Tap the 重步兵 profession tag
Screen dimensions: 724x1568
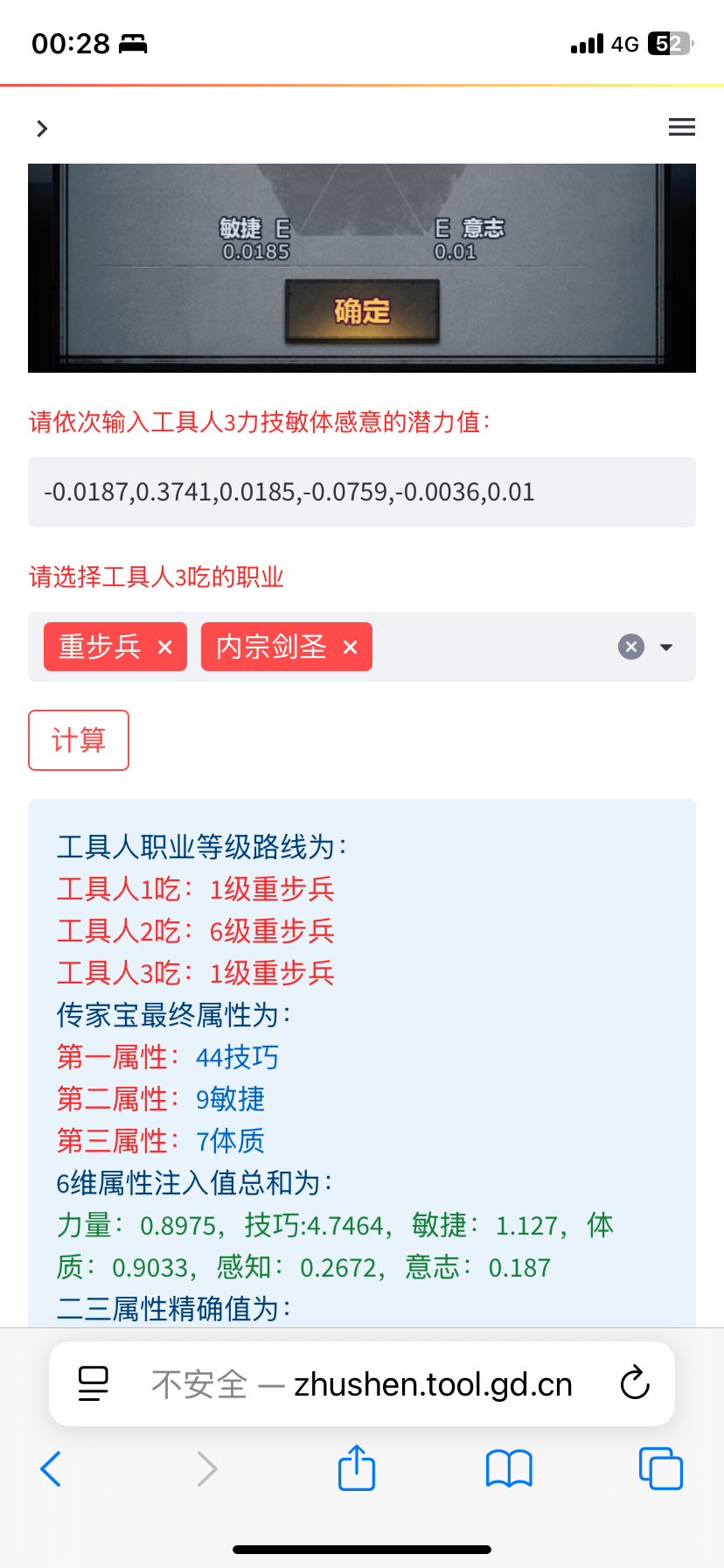[100, 647]
